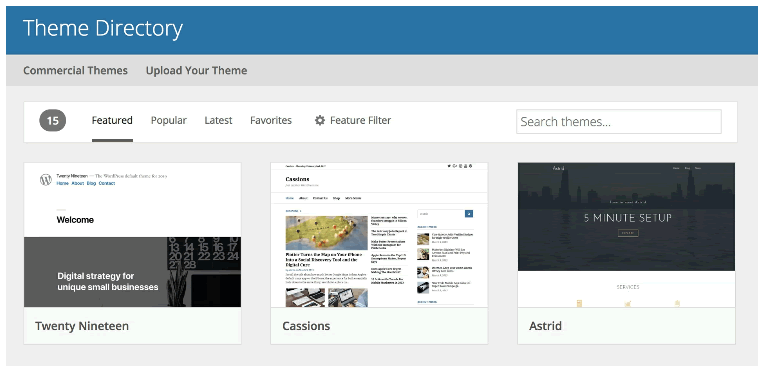Click the 5 MINUTE SETUP text in Astrid preview

628,218
